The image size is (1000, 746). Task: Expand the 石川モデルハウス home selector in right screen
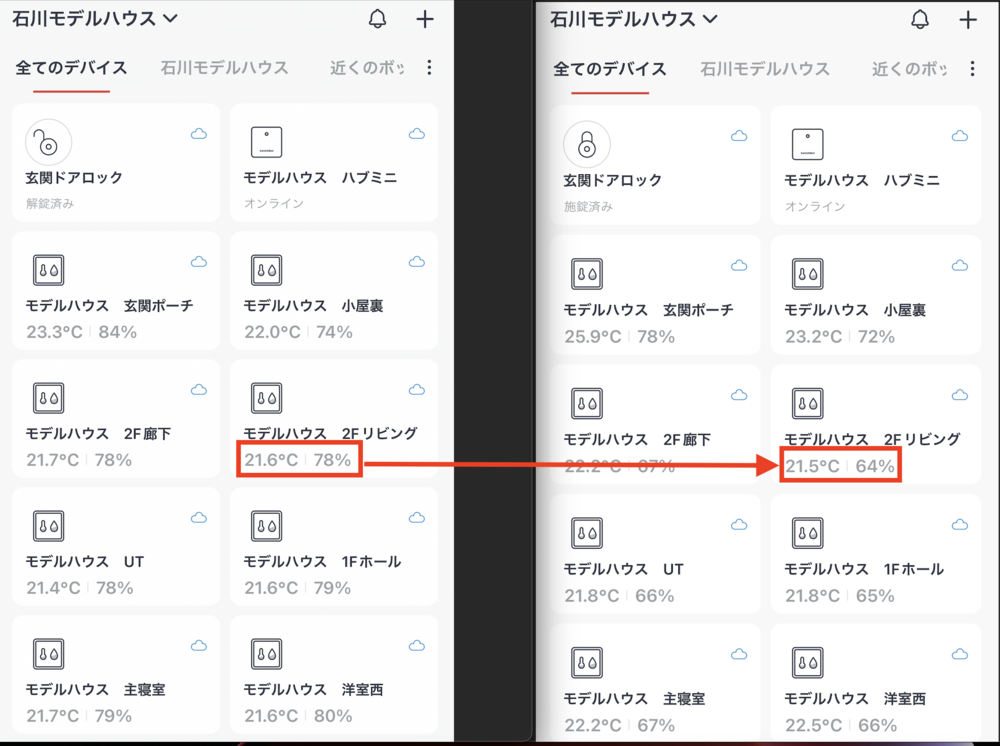pyautogui.click(x=634, y=20)
